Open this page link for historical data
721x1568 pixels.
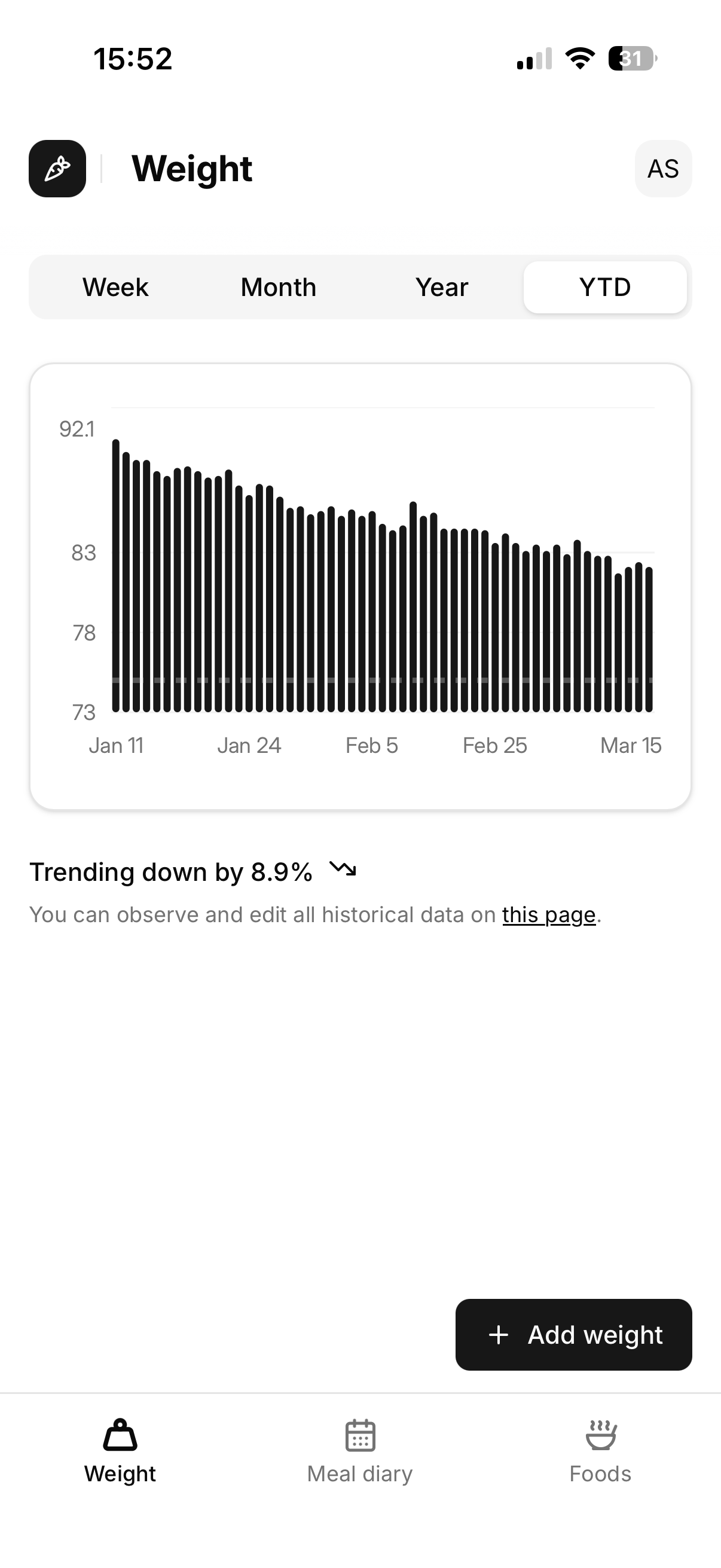click(549, 914)
